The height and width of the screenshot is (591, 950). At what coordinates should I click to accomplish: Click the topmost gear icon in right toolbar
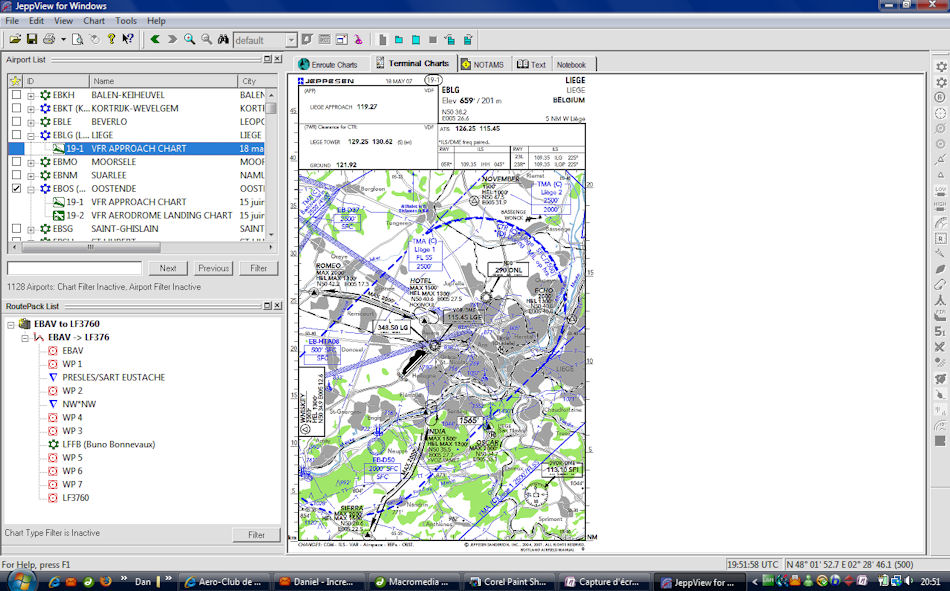[x=940, y=66]
